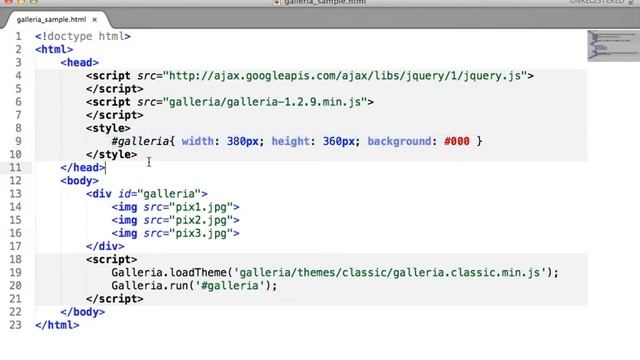Image resolution: width=640 pixels, height=360 pixels.
Task: Click the #galleria CSS selector
Action: [140, 141]
